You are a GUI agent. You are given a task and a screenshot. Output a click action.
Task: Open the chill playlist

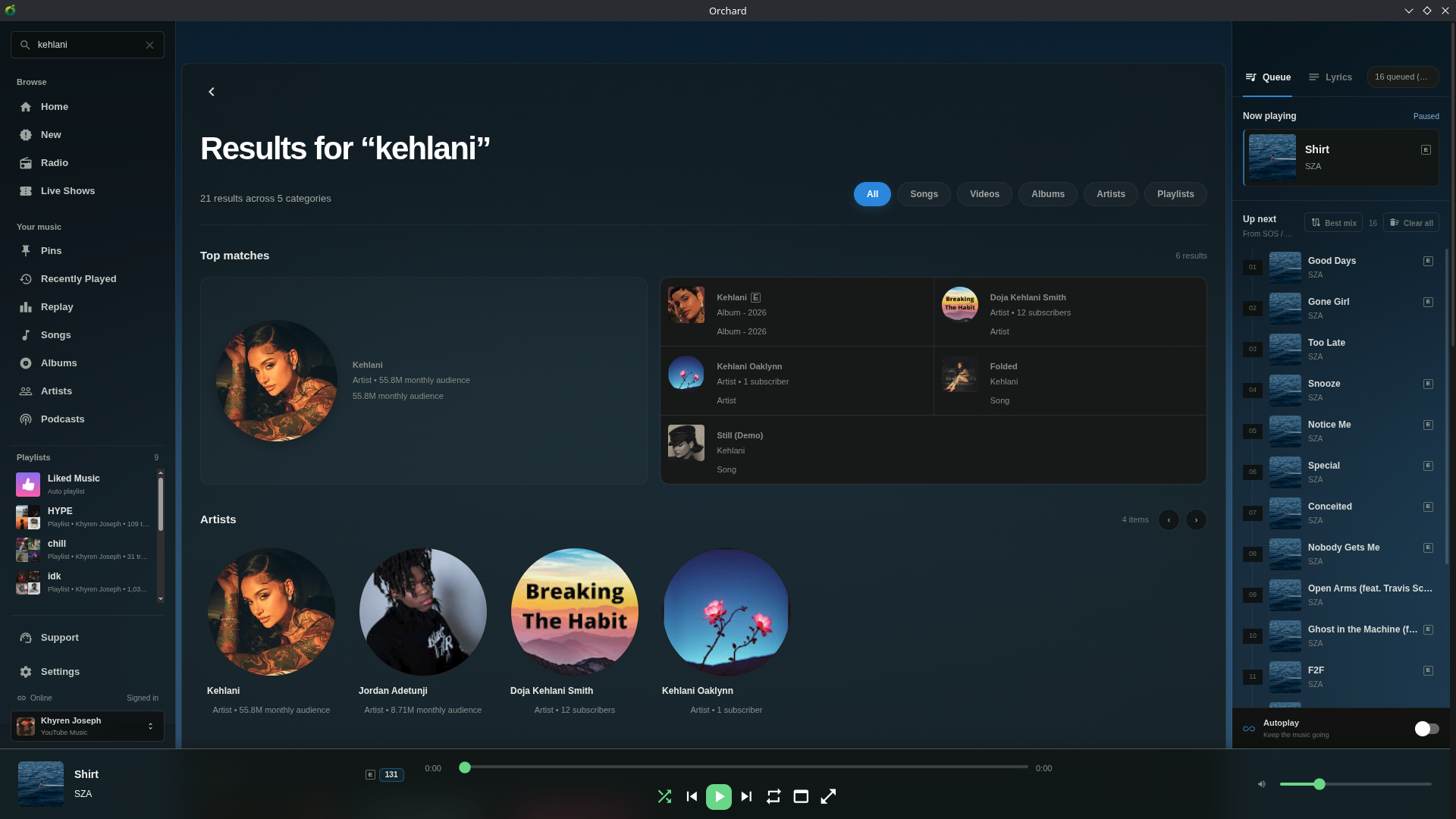[x=84, y=550]
